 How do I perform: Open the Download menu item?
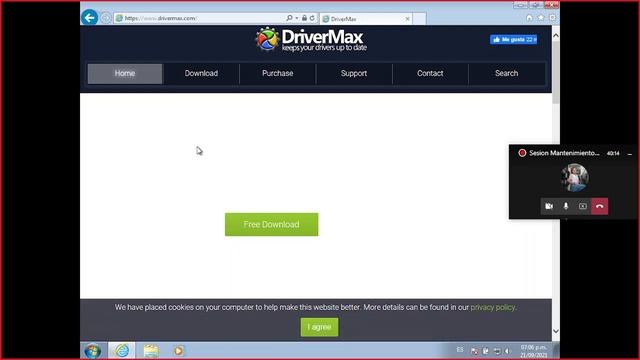point(201,73)
